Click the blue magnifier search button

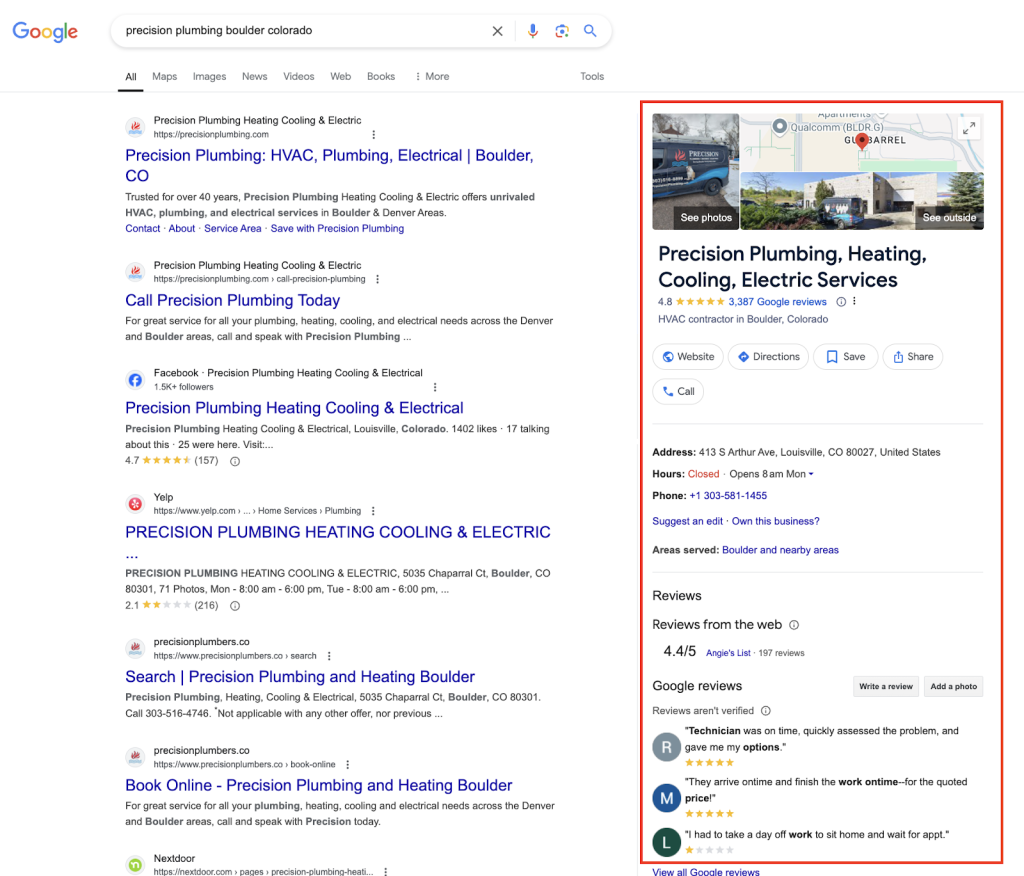590,31
